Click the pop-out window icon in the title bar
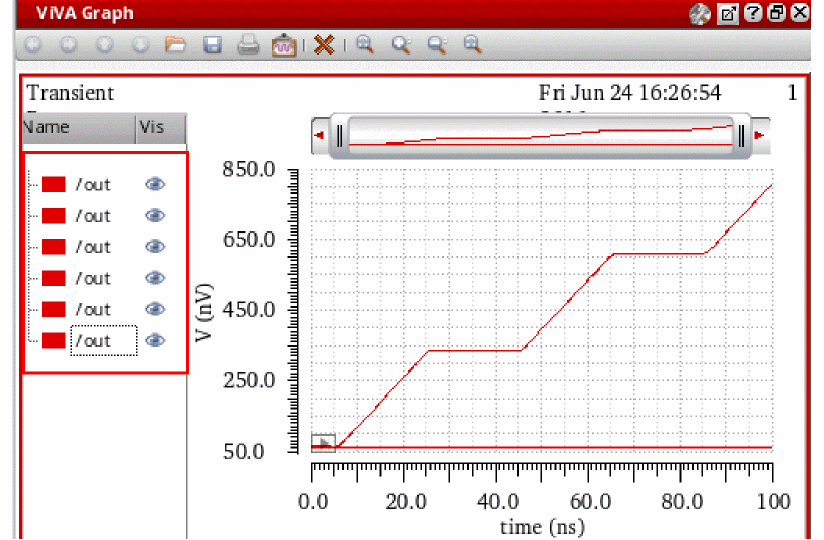Viewport: 824px width, 540px height. (x=728, y=14)
